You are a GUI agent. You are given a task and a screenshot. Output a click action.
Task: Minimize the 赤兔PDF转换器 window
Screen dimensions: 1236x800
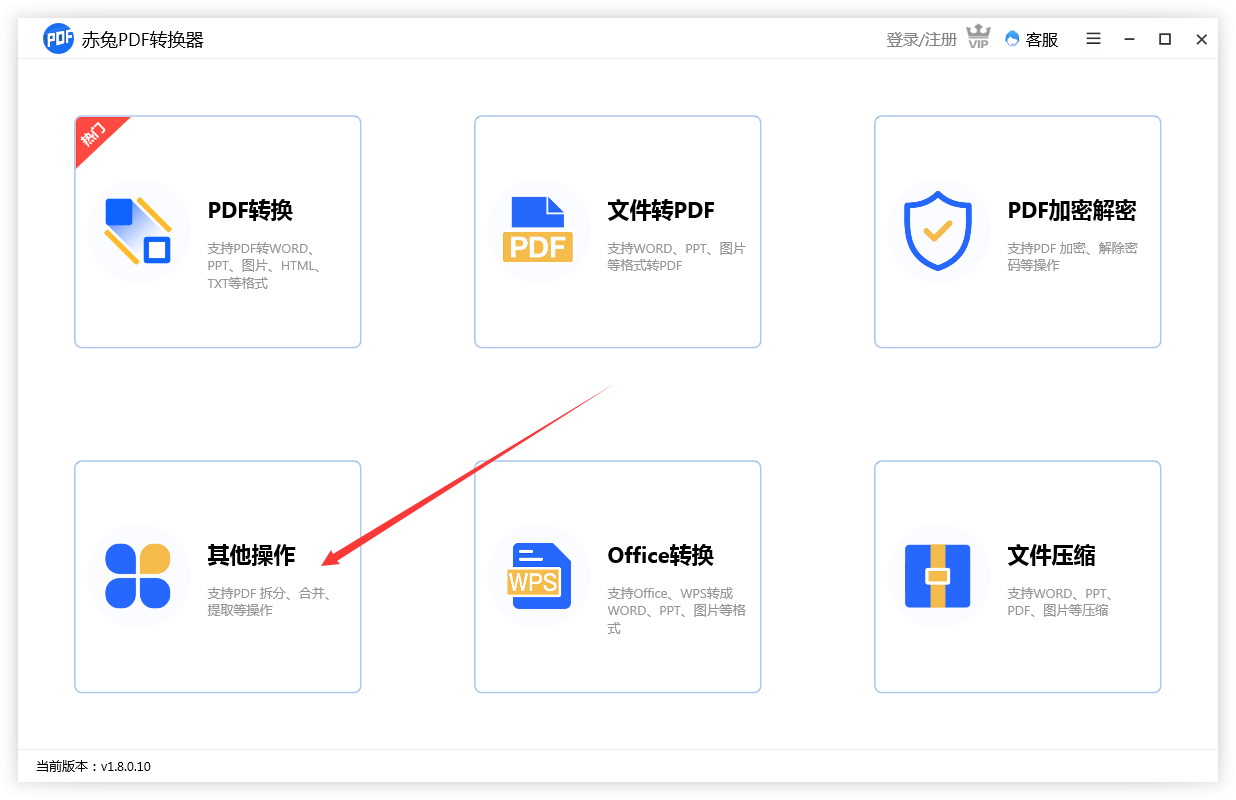tap(1129, 39)
